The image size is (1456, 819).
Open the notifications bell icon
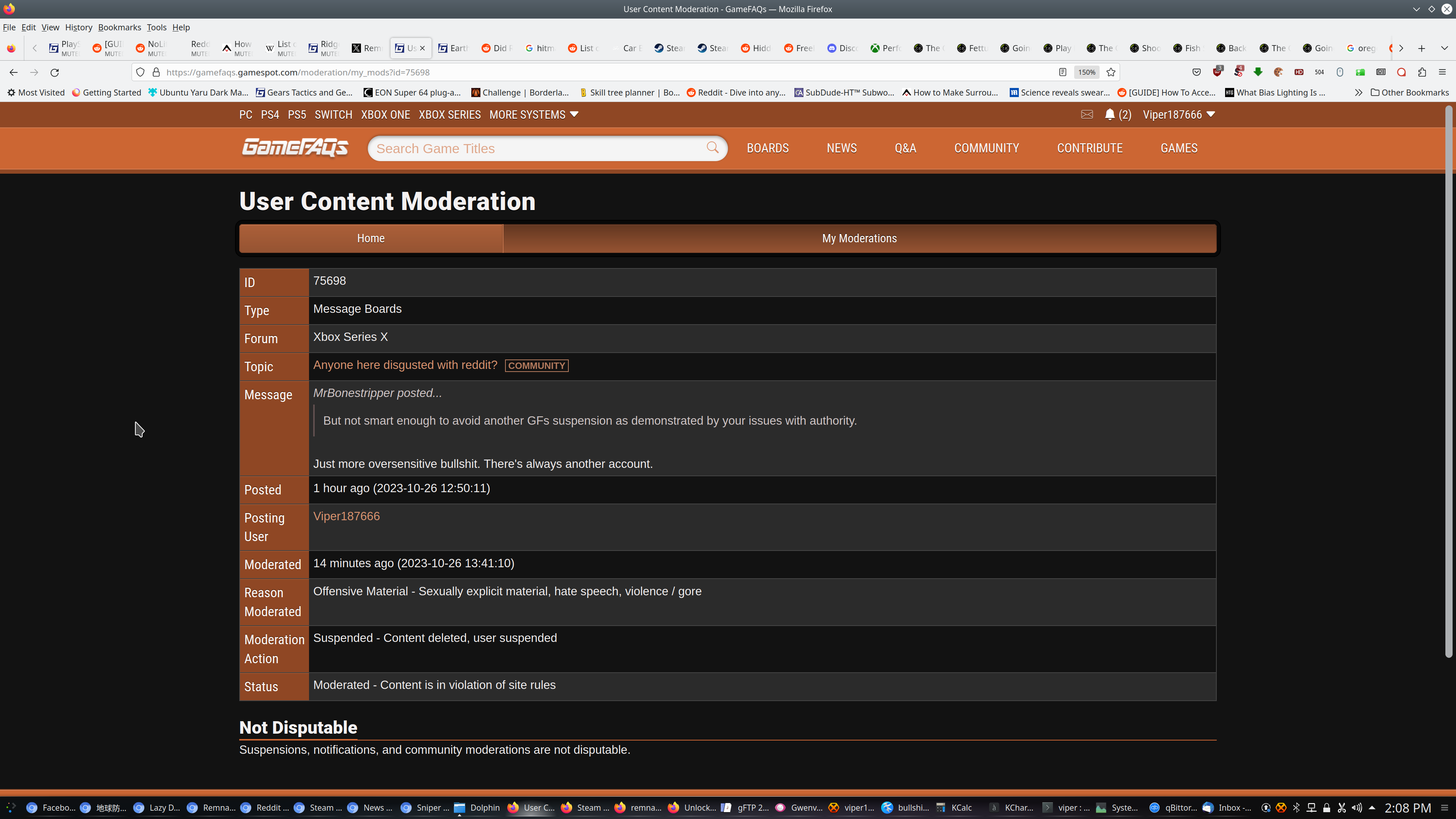1109,115
